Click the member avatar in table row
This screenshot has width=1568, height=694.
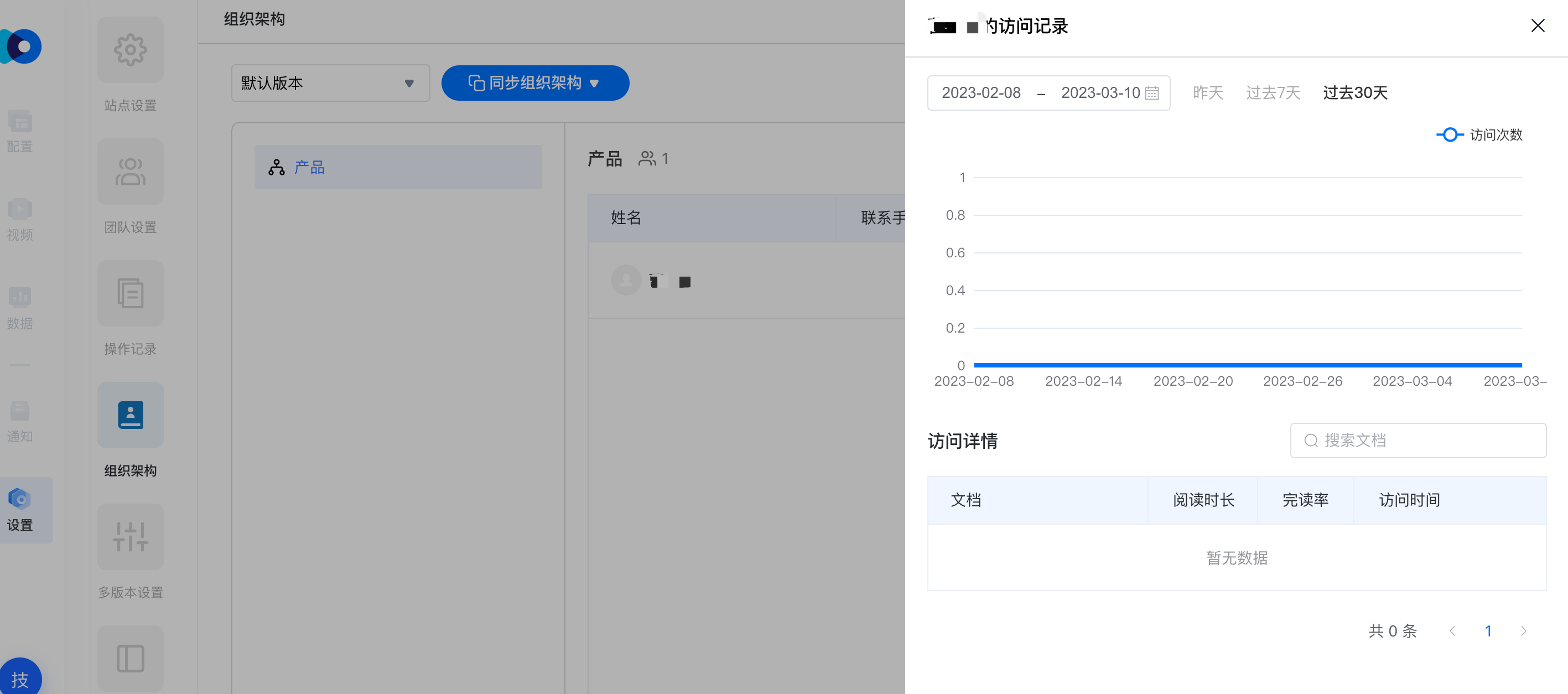point(626,280)
